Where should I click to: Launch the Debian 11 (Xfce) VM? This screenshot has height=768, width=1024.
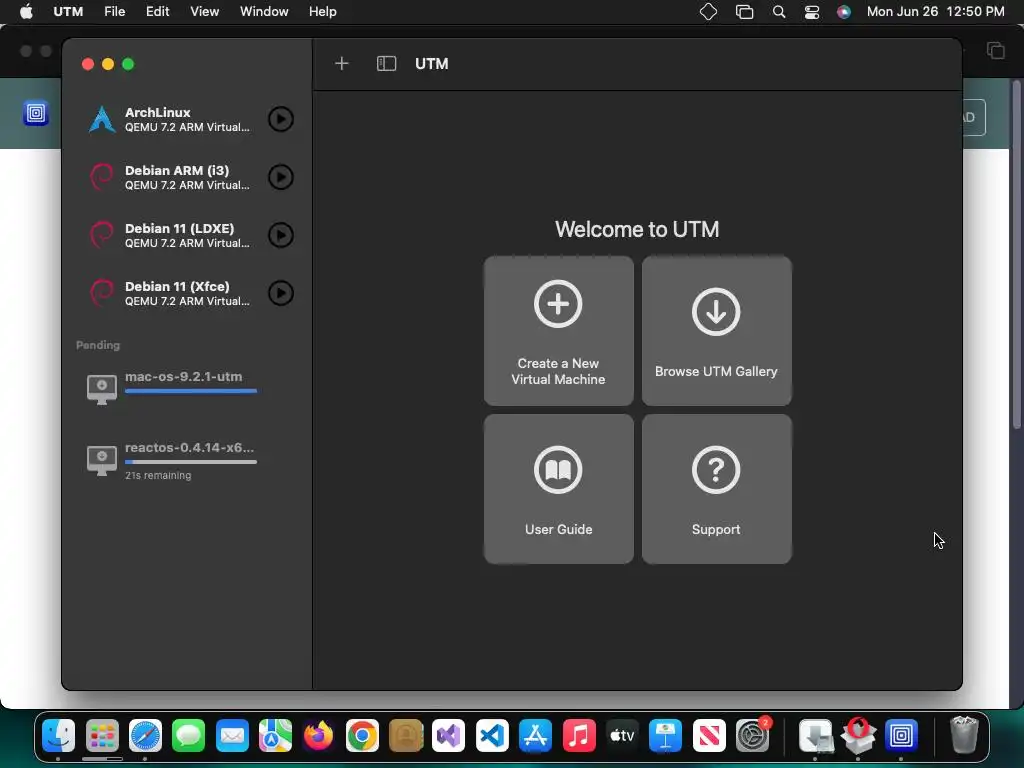pyautogui.click(x=281, y=293)
